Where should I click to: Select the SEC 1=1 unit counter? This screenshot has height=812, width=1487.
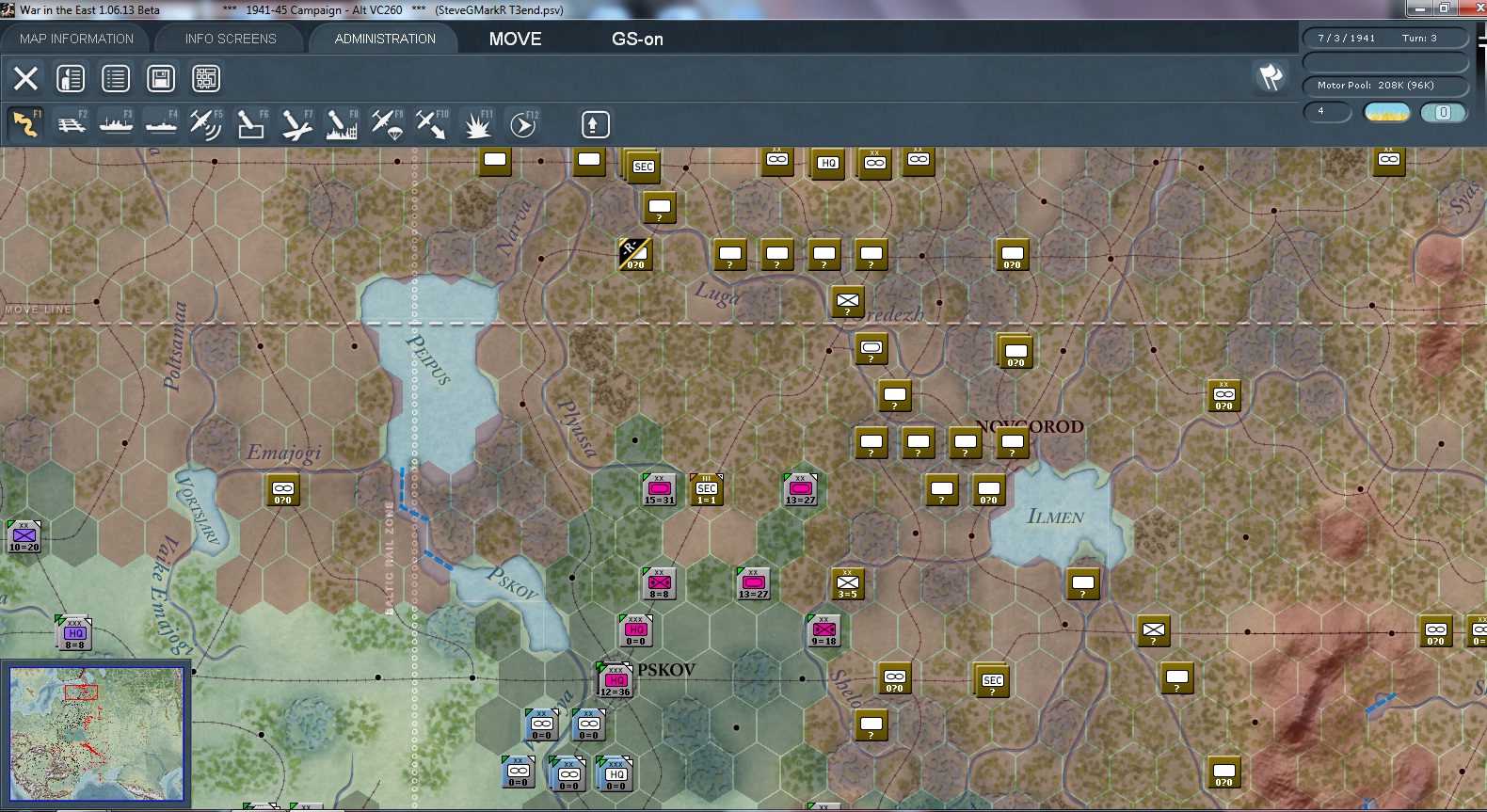tap(707, 489)
